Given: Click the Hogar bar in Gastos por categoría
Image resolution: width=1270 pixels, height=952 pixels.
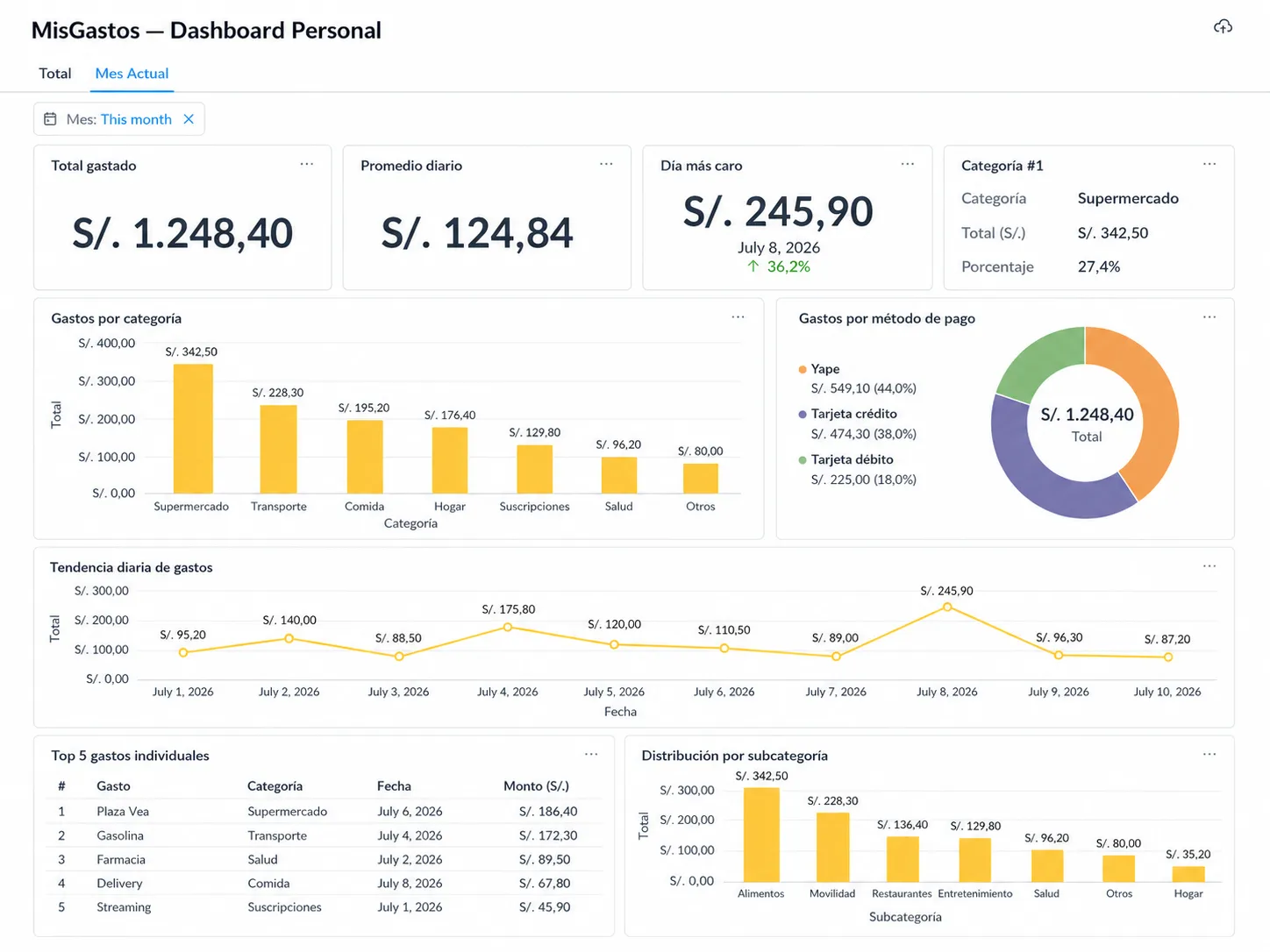Looking at the screenshot, I should [450, 460].
